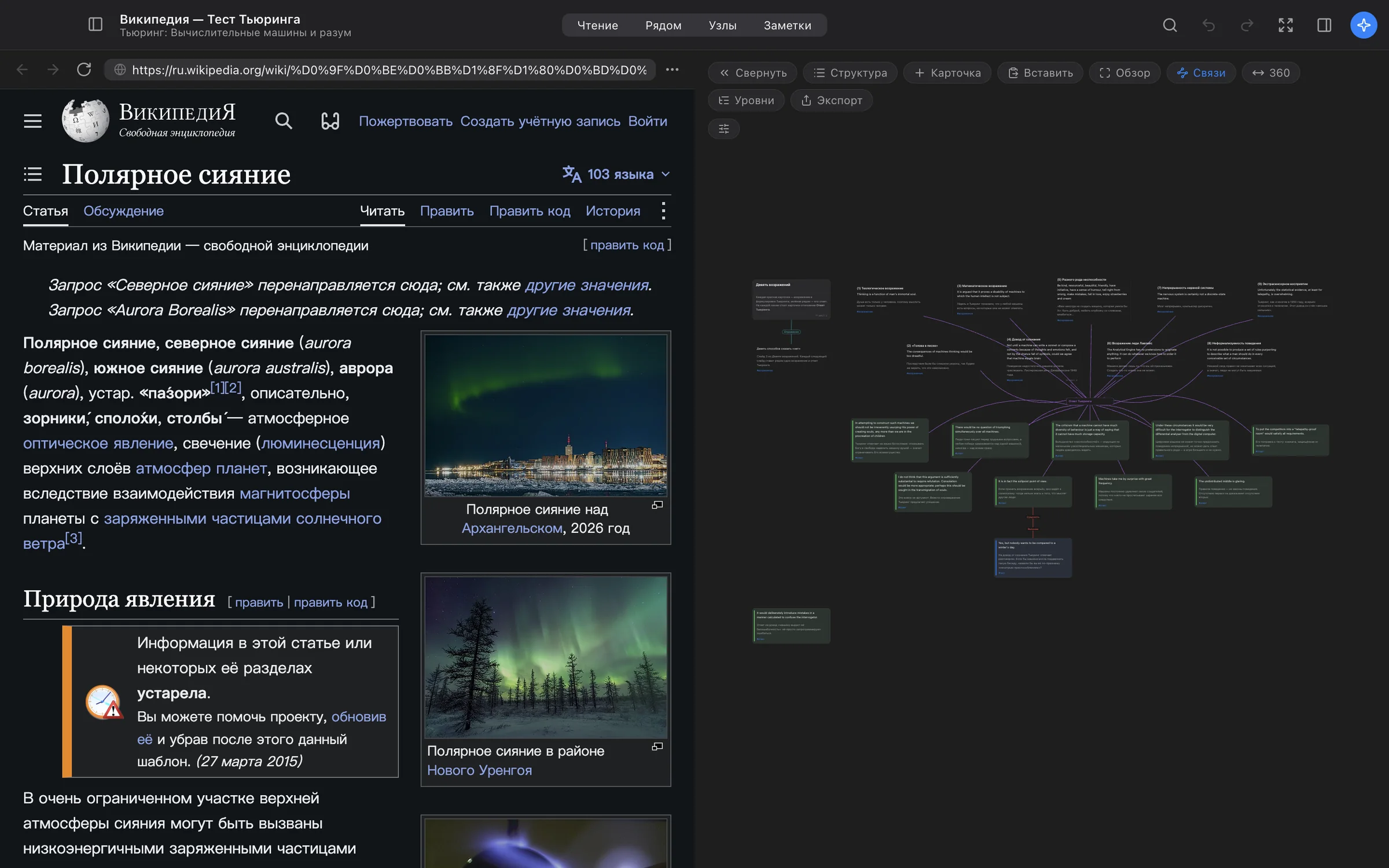1389x868 pixels.
Task: Open browser more options ellipsis
Action: coord(672,69)
